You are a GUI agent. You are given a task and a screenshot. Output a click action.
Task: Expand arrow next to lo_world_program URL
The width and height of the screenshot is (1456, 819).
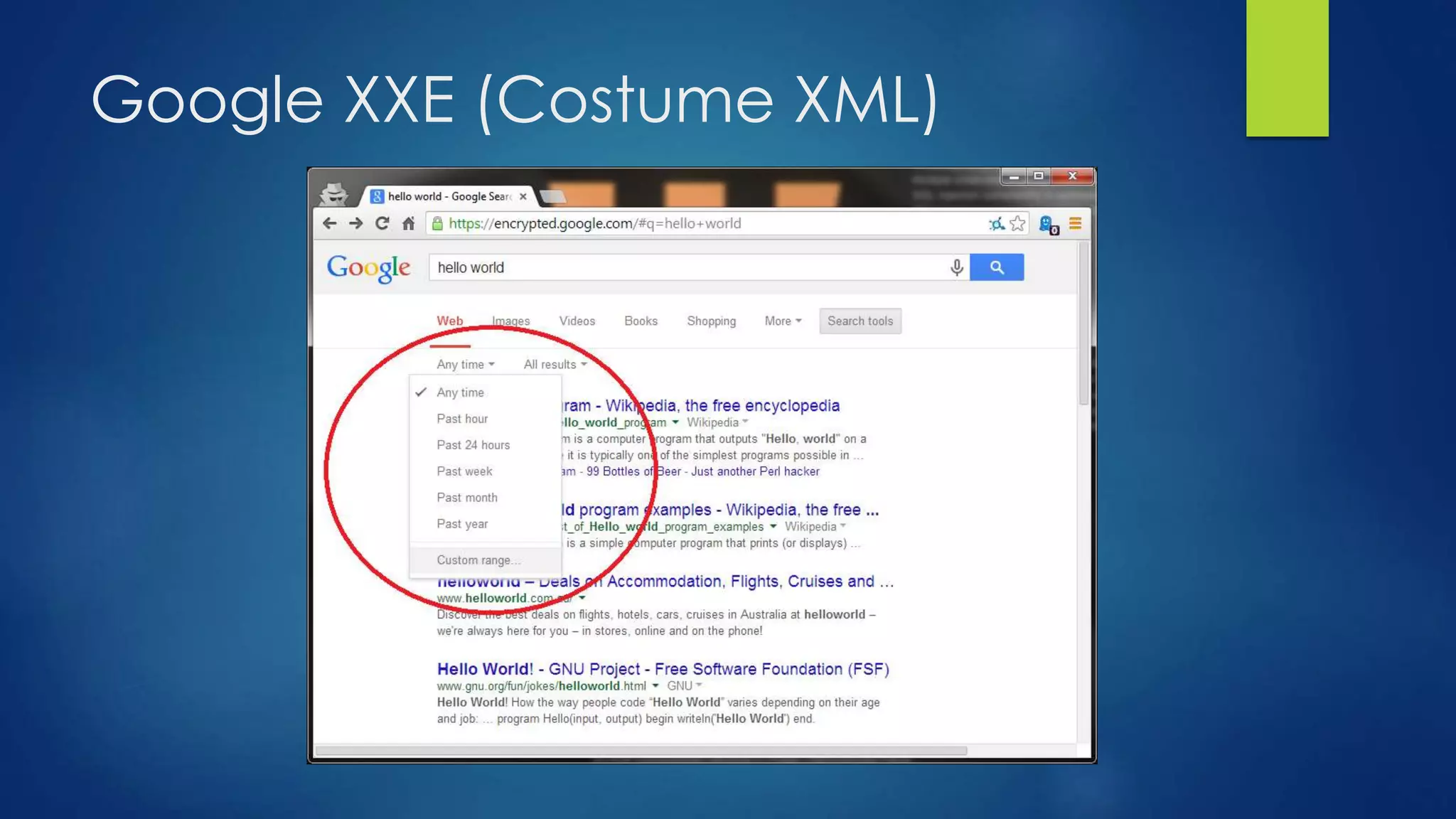[x=675, y=422]
